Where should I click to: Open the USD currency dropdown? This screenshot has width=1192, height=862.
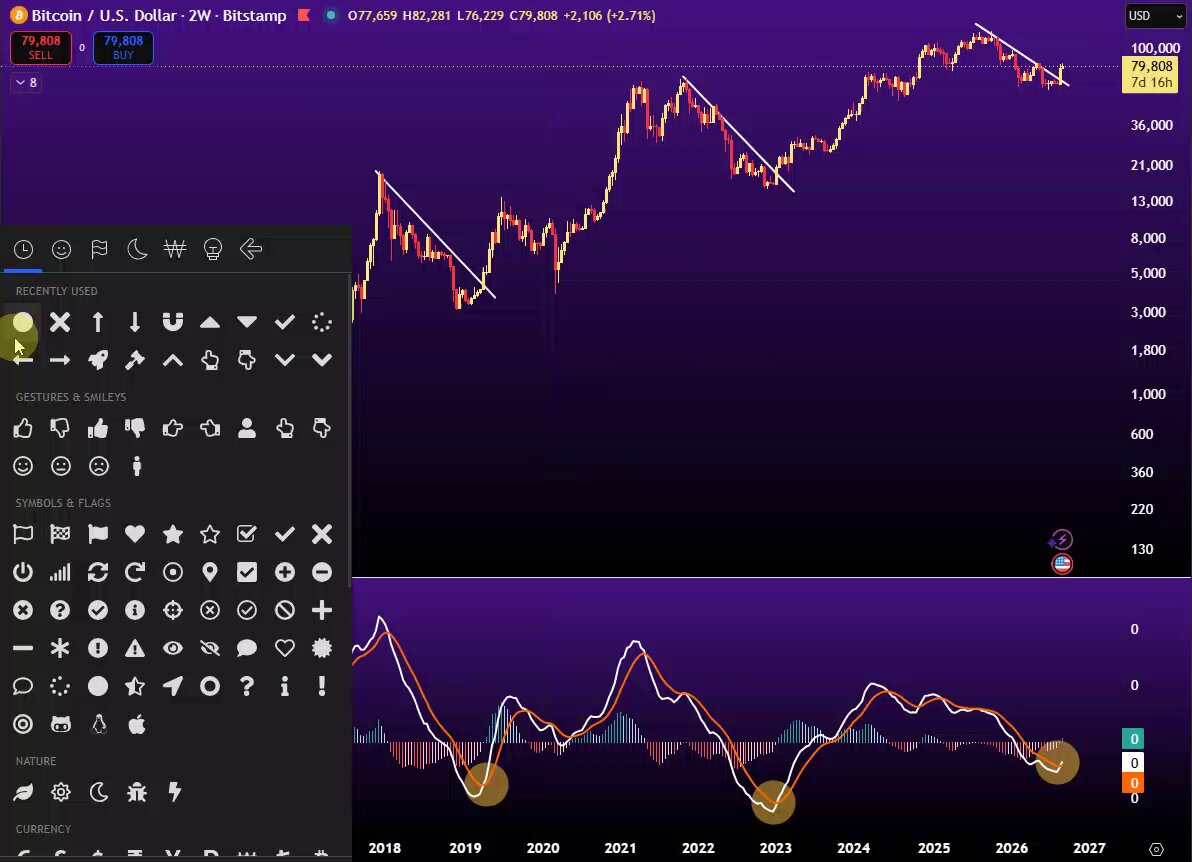point(1155,16)
